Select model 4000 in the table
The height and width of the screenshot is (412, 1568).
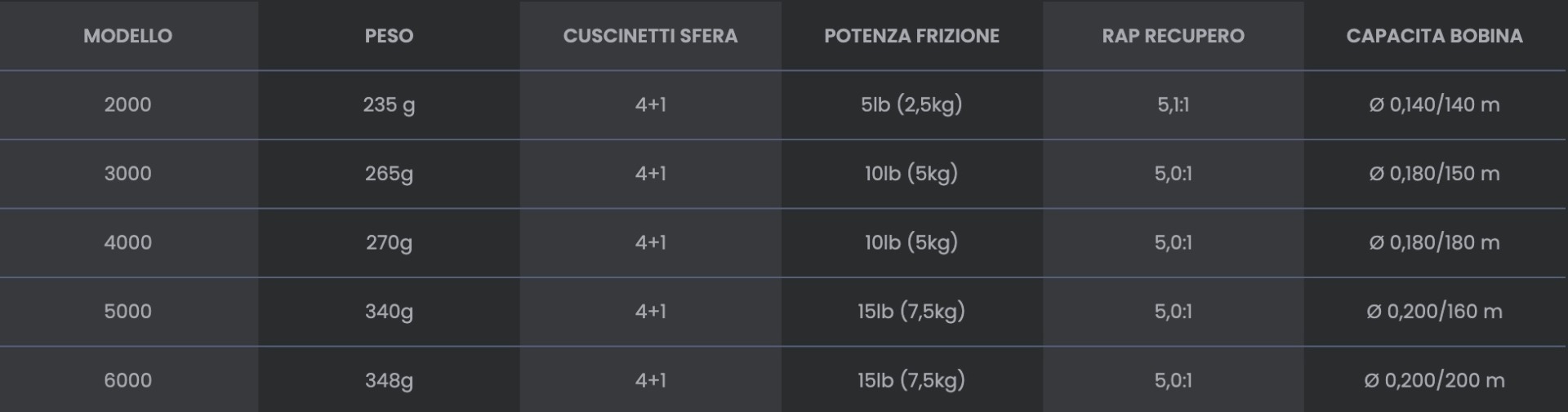click(128, 242)
